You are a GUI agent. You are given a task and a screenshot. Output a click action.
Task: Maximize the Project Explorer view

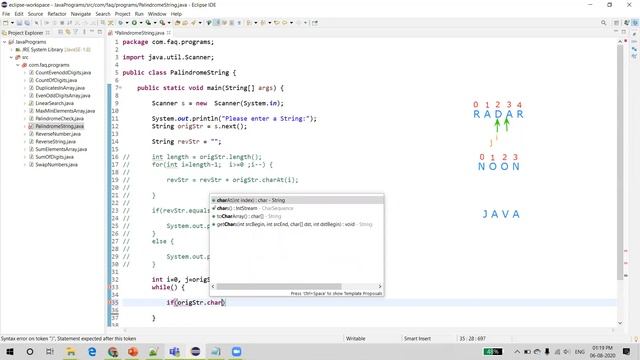pyautogui.click(x=100, y=32)
